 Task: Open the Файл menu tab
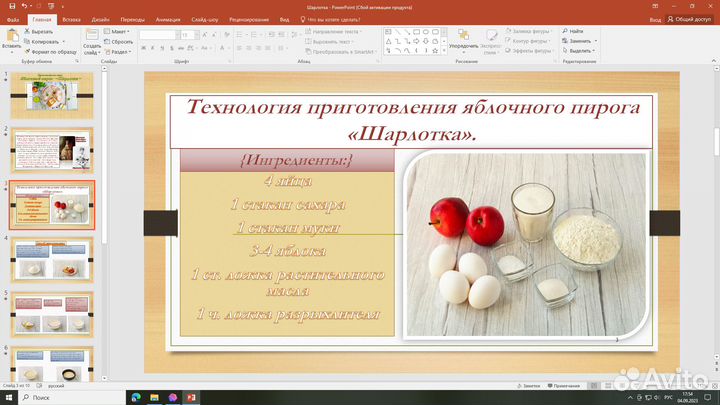(13, 20)
